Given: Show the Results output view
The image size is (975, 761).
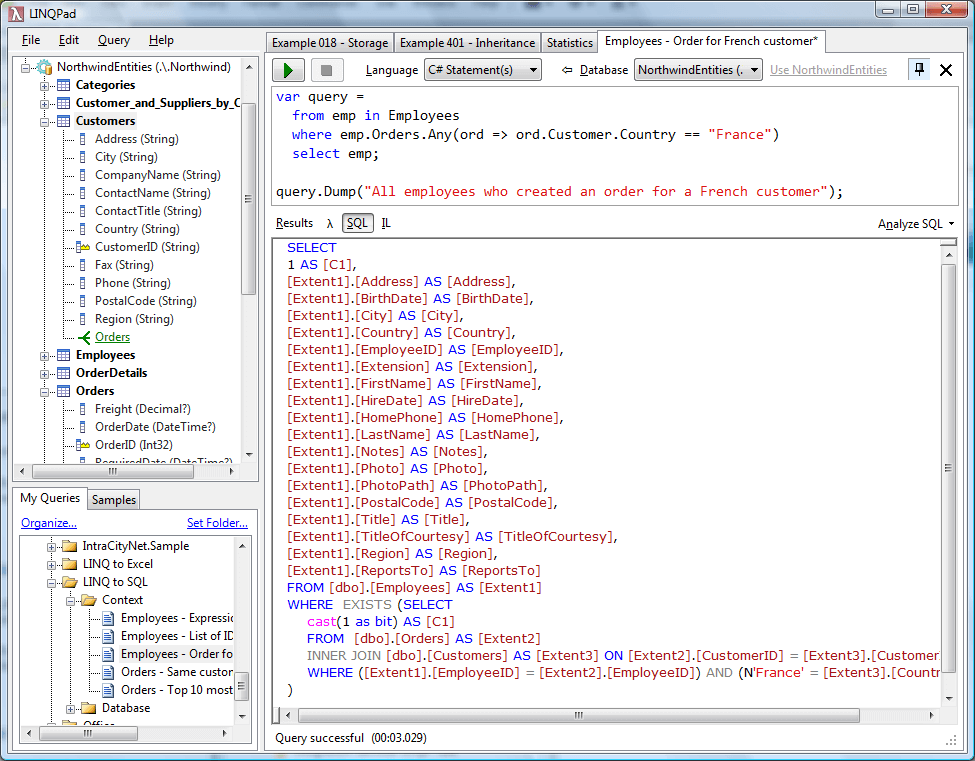Looking at the screenshot, I should 295,223.
